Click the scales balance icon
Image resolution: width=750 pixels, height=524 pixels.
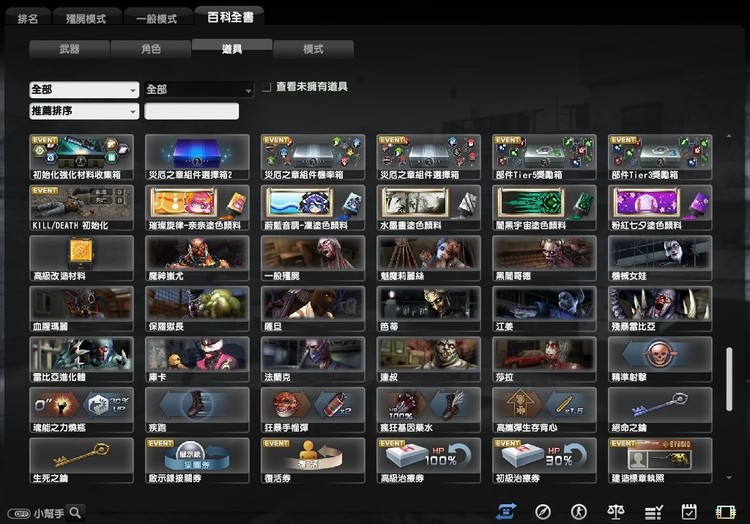615,511
